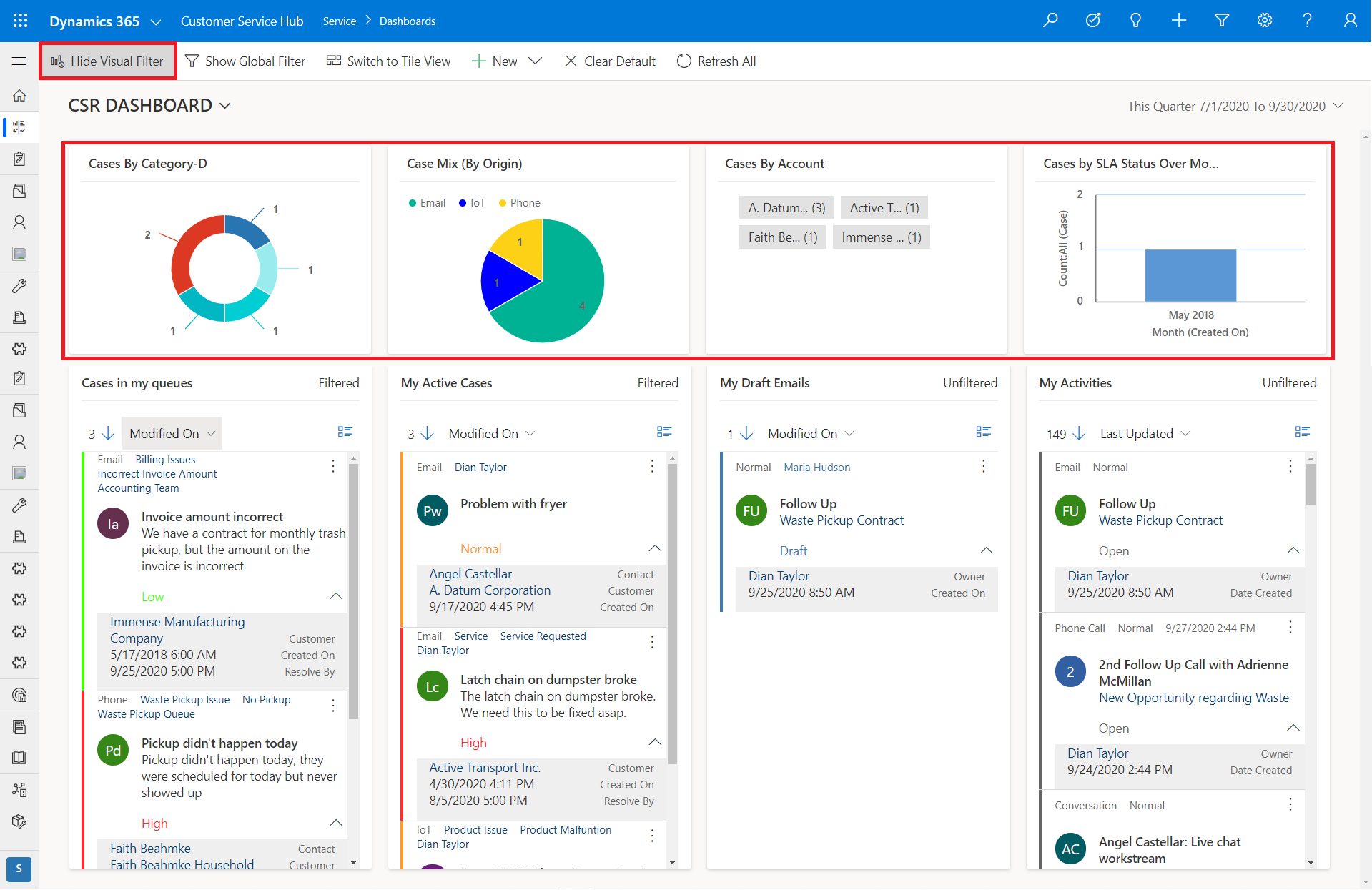Open view selector icon in Cases in my queues
Screen dimensions: 1372x890
345,432
